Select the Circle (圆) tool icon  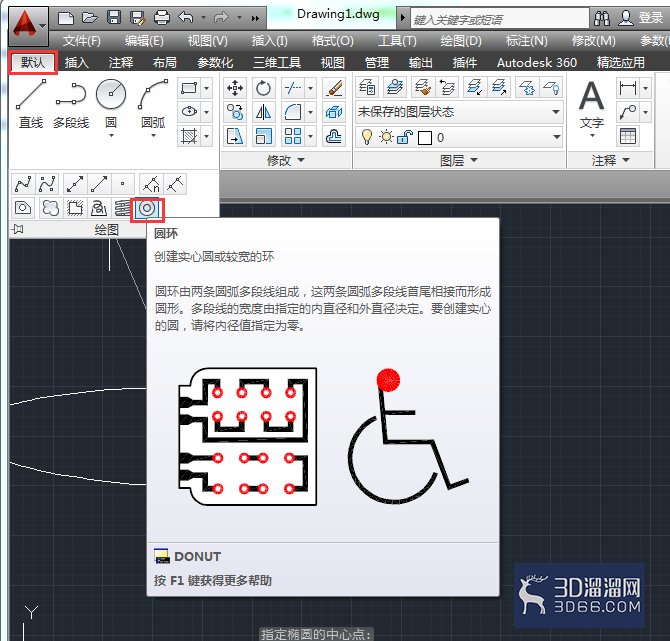(111, 94)
